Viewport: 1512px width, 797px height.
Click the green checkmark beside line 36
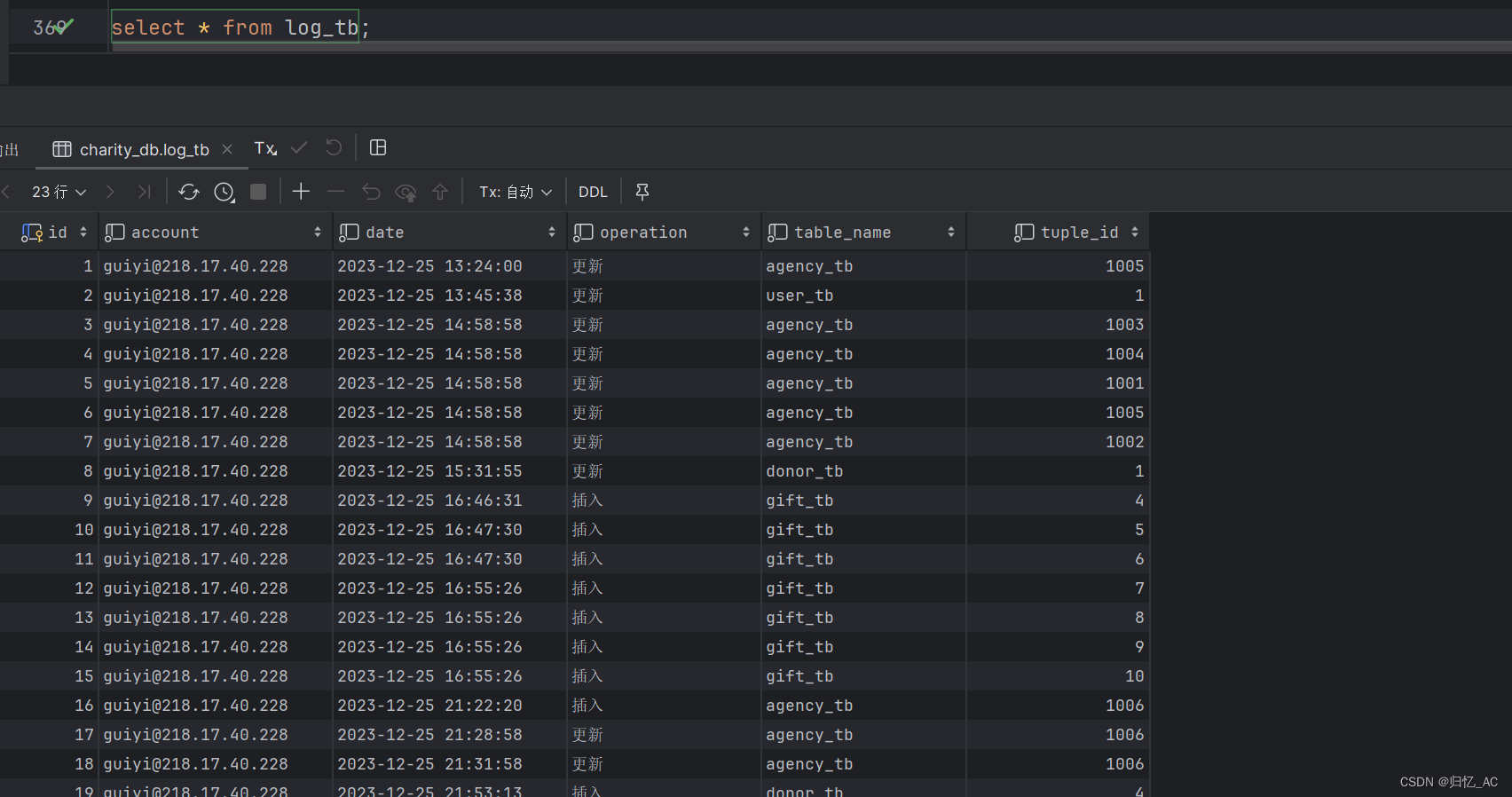[64, 26]
